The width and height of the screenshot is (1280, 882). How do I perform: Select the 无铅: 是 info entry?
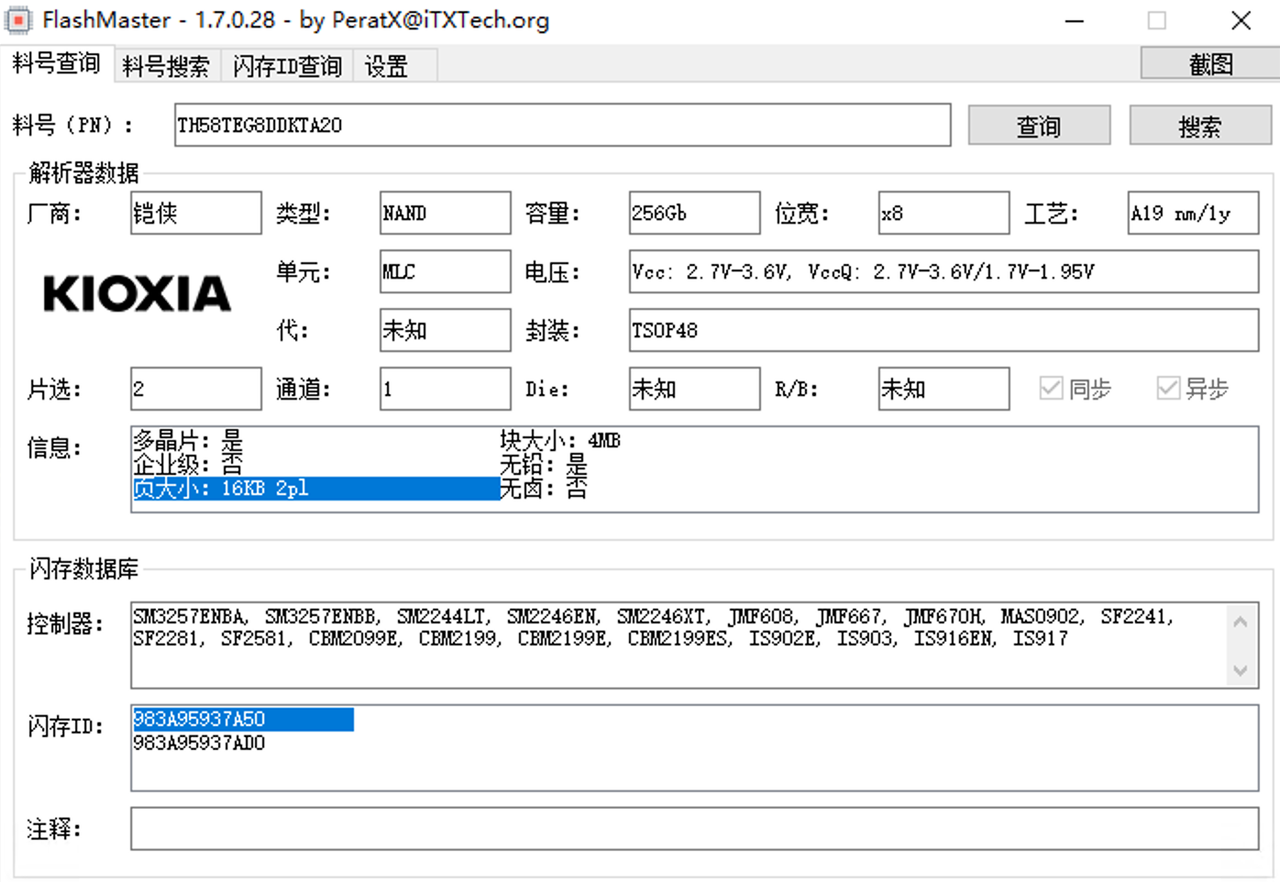[544, 464]
